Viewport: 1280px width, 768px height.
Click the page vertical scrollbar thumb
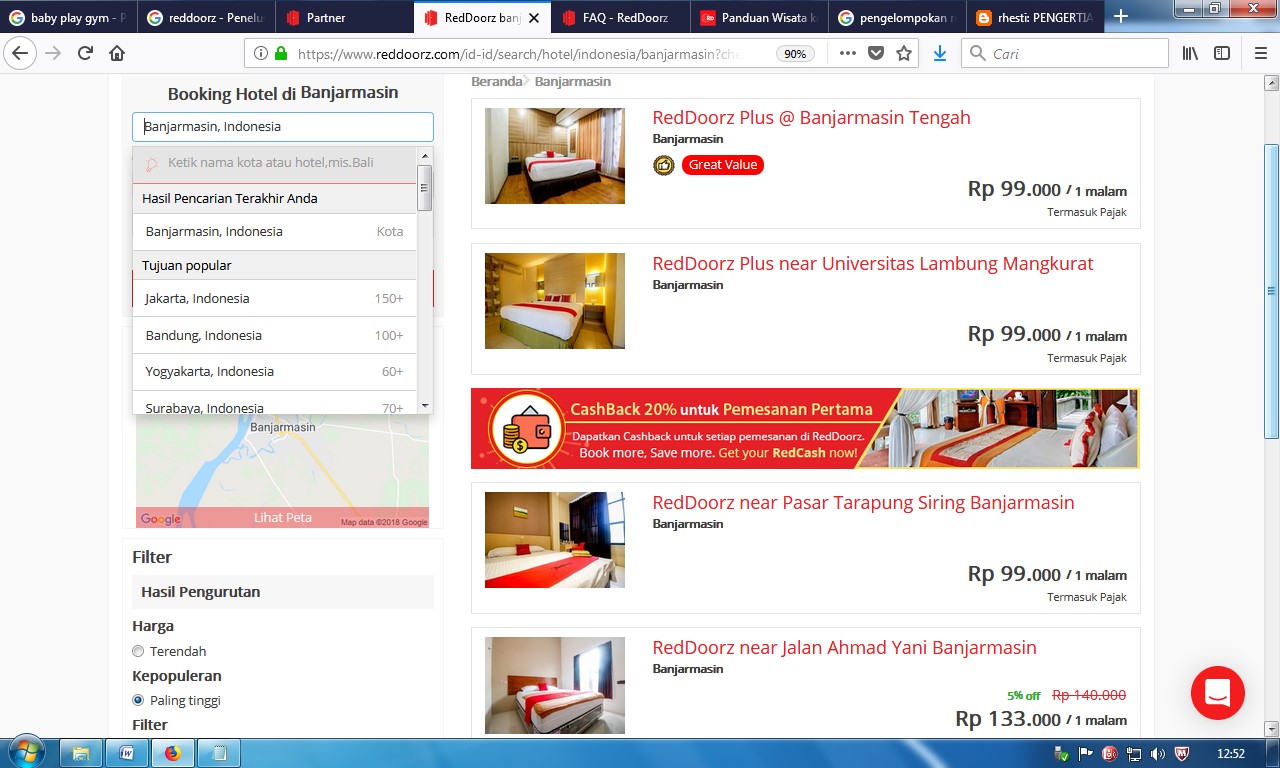click(1271, 291)
